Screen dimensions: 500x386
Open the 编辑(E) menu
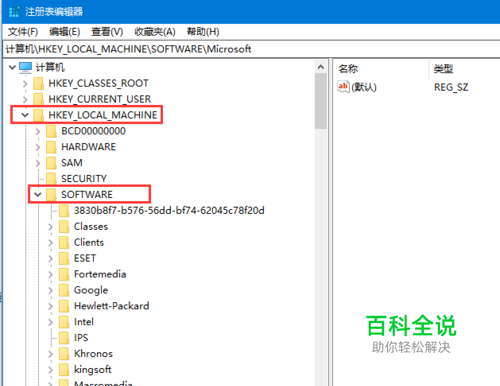pos(64,32)
